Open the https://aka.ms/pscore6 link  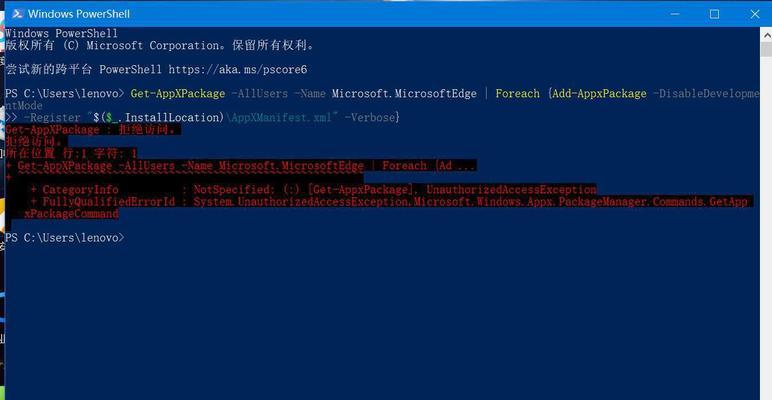[238, 69]
